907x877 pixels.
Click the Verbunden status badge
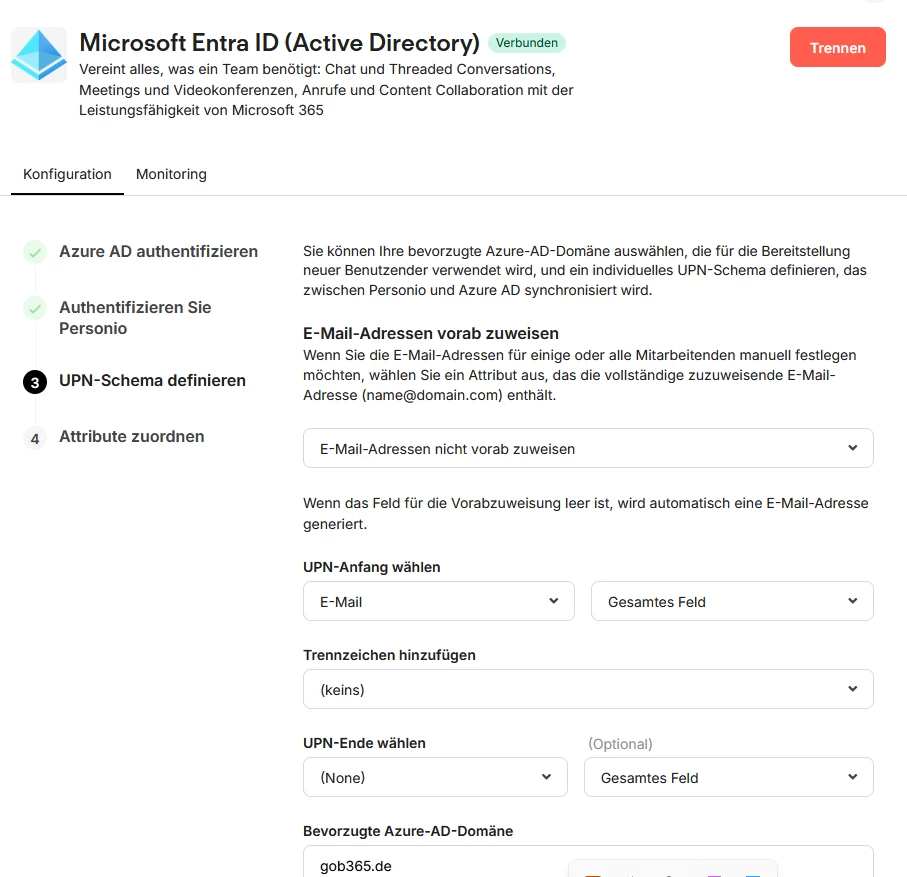(527, 43)
